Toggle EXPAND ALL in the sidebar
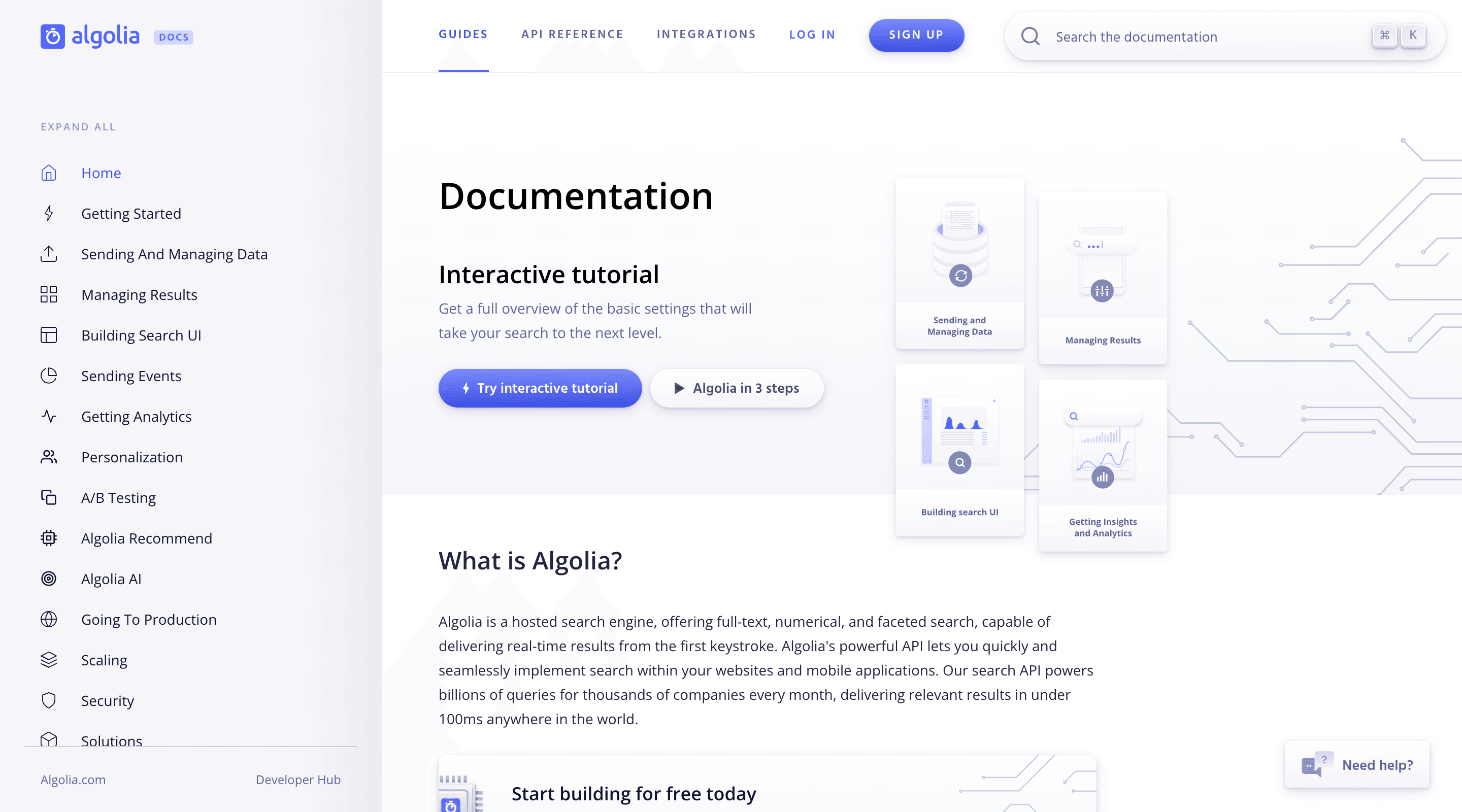Screen dimensions: 1462x812 click(x=78, y=127)
